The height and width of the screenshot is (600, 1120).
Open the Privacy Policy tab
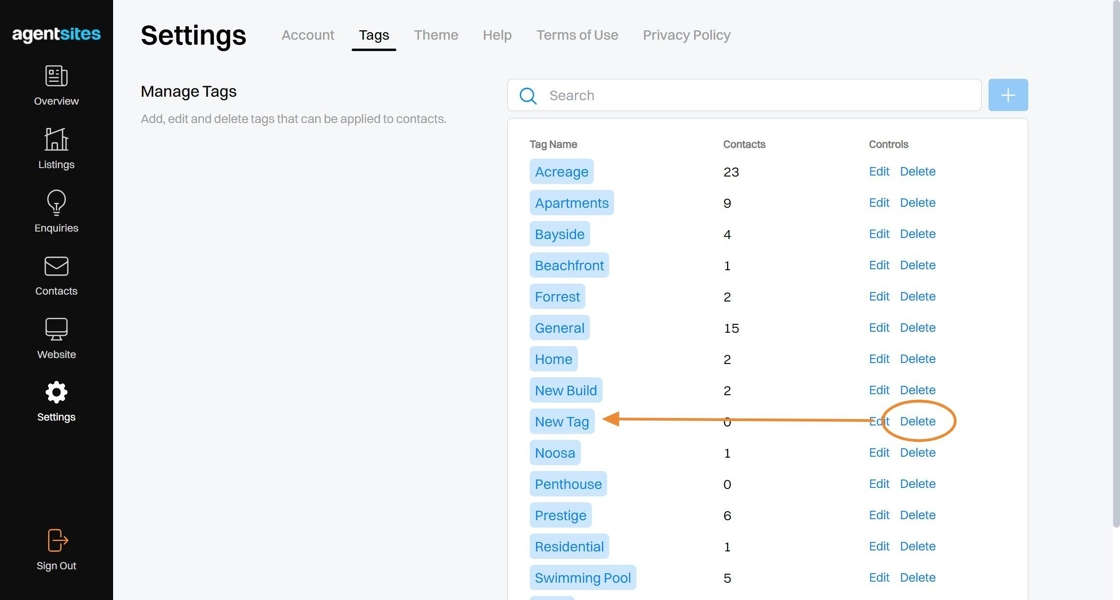(686, 35)
